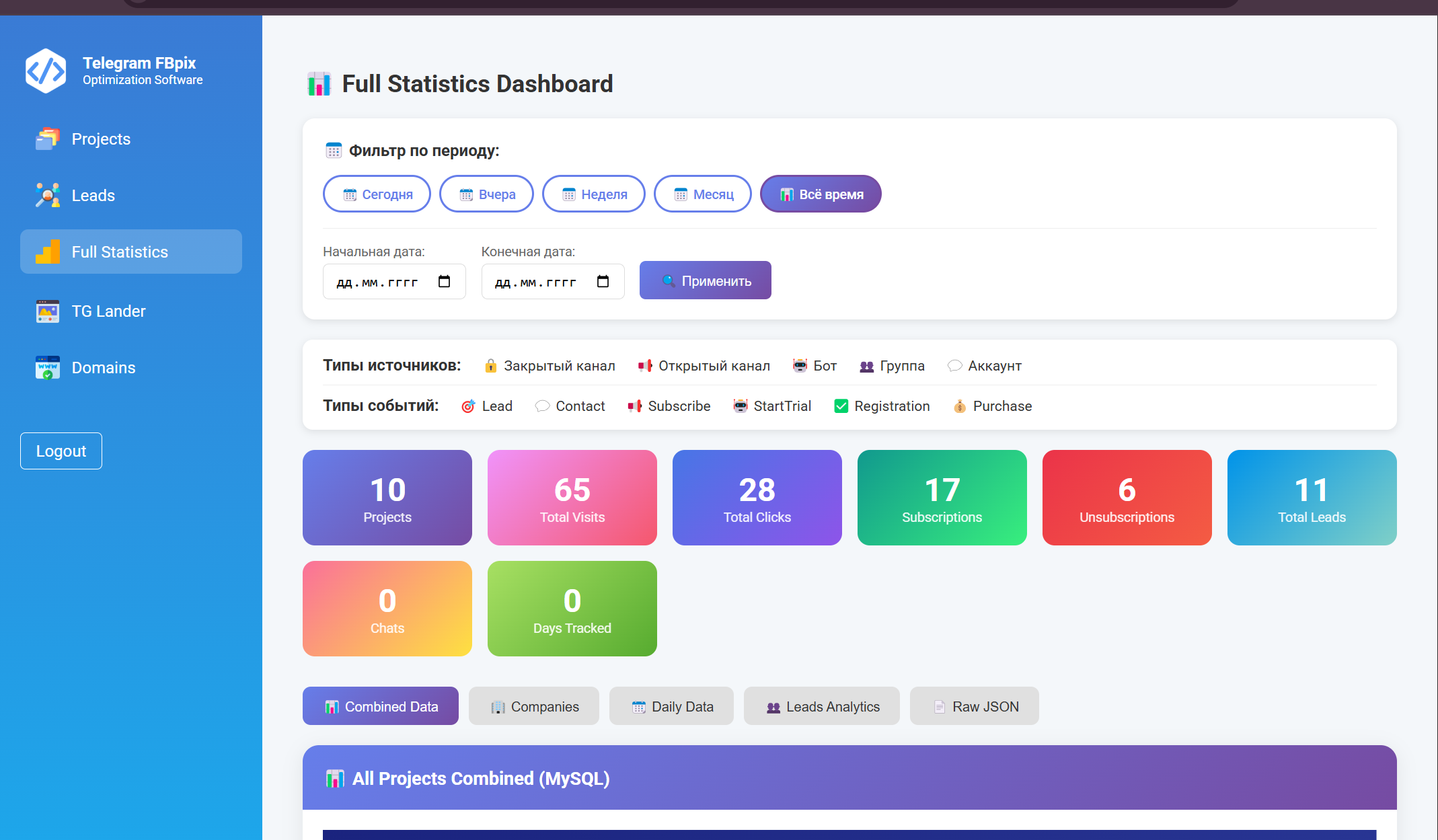
Task: Select the Месяц period filter
Action: 702,194
